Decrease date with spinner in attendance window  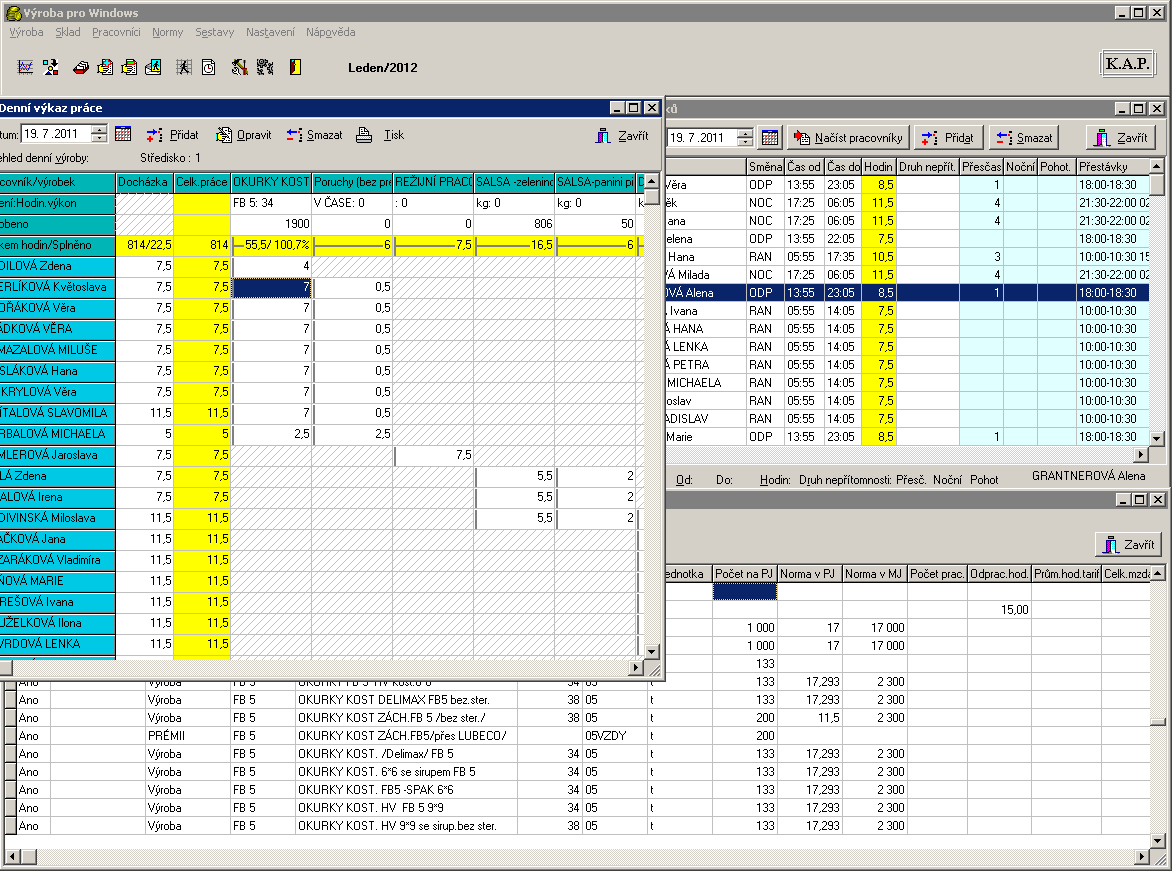[745, 142]
